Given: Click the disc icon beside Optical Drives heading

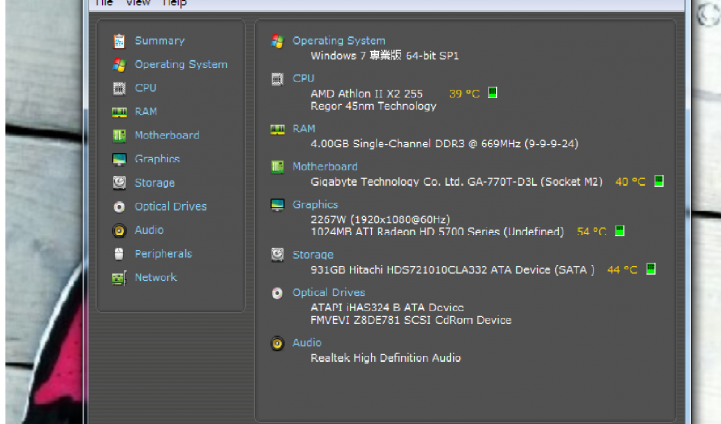Looking at the screenshot, I should 277,293.
